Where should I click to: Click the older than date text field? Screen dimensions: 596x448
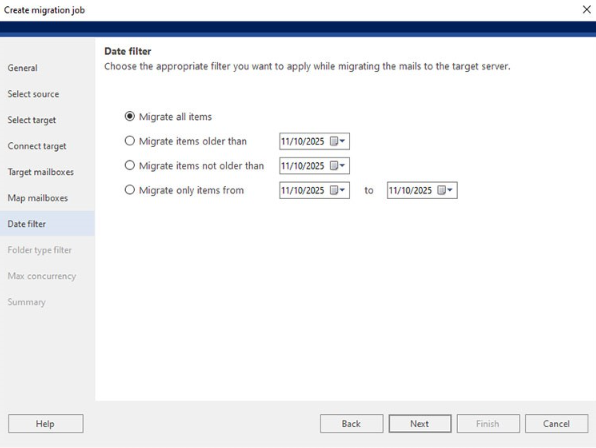303,141
